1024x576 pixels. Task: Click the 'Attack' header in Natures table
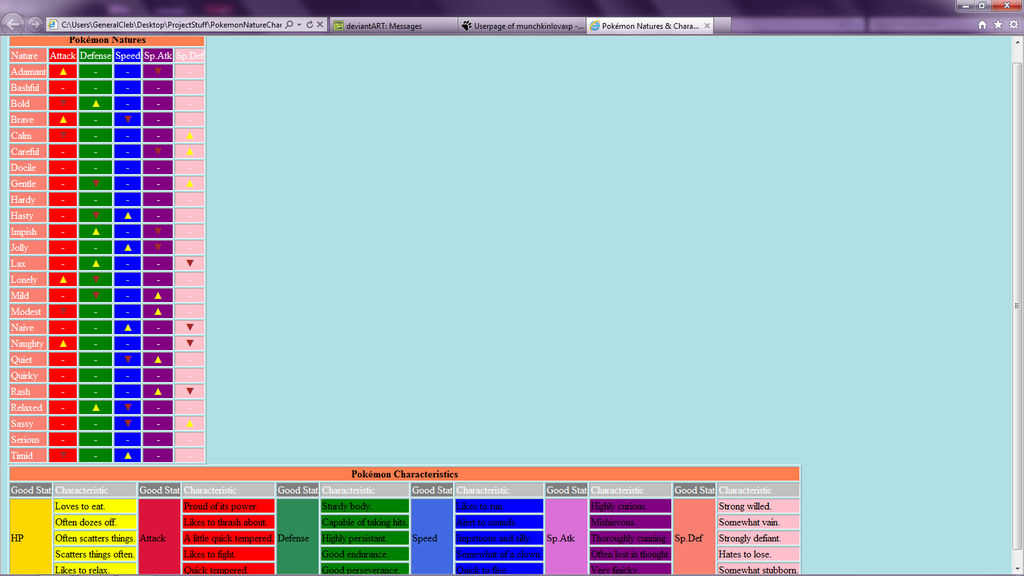pos(63,56)
